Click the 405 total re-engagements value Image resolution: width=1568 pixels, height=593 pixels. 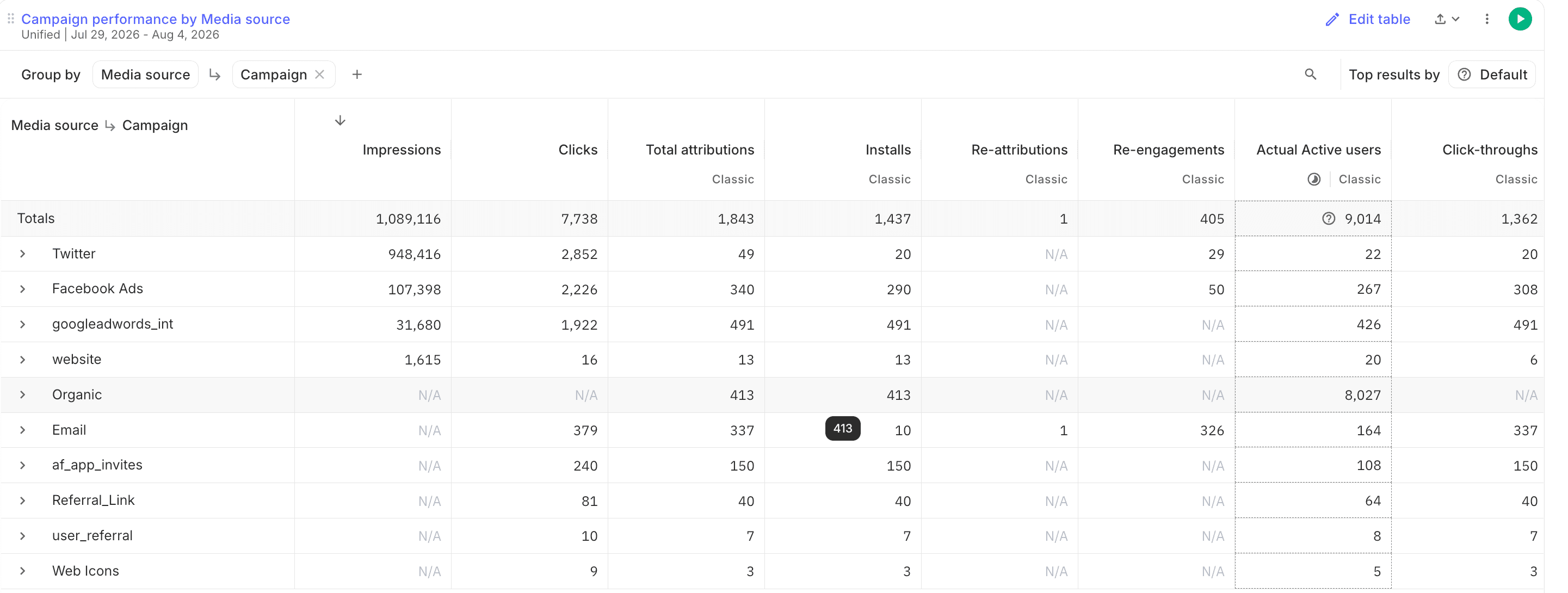tap(1212, 219)
